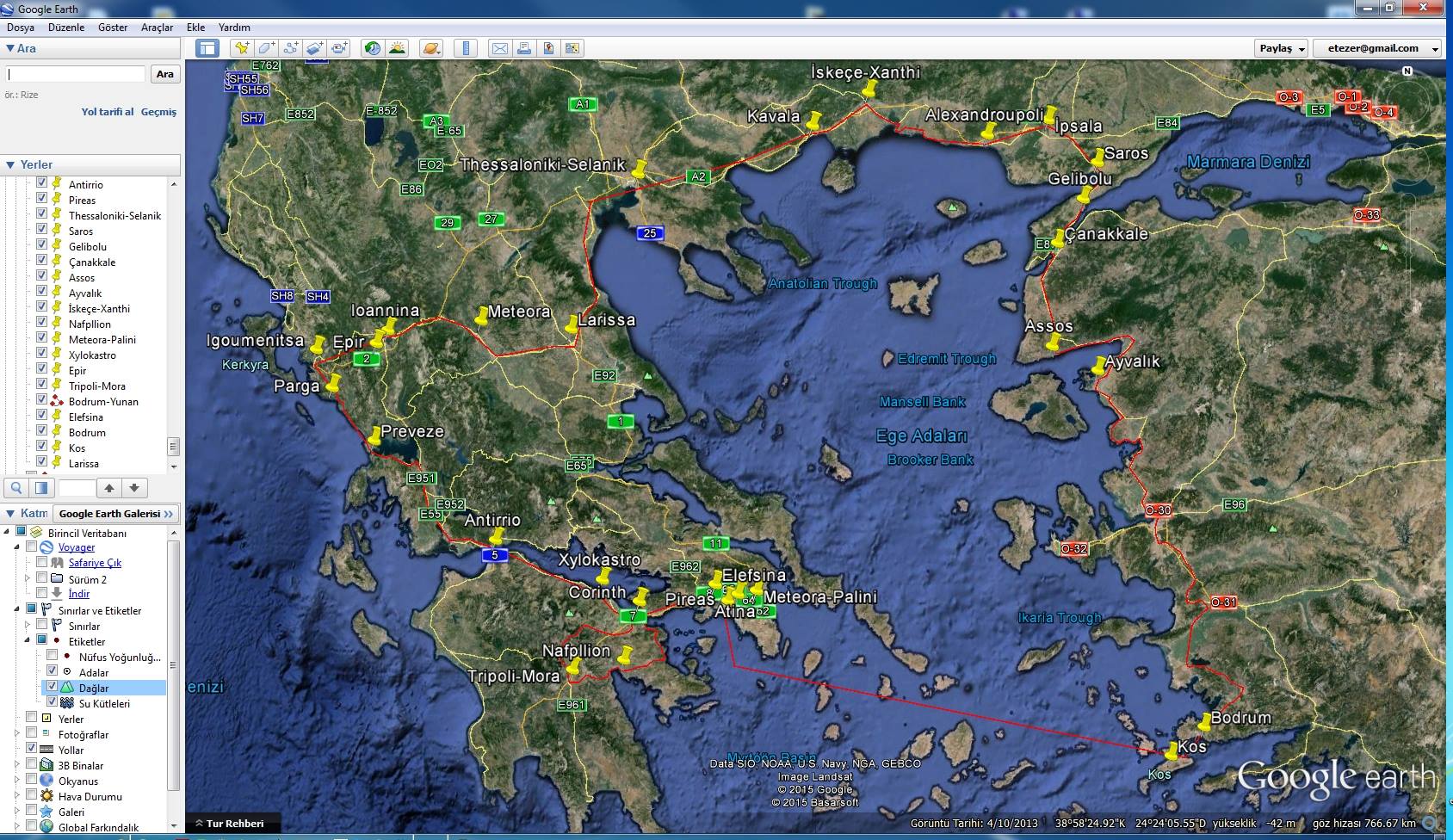Add a path using toolbar icon
This screenshot has height=840, width=1453.
pyautogui.click(x=290, y=48)
